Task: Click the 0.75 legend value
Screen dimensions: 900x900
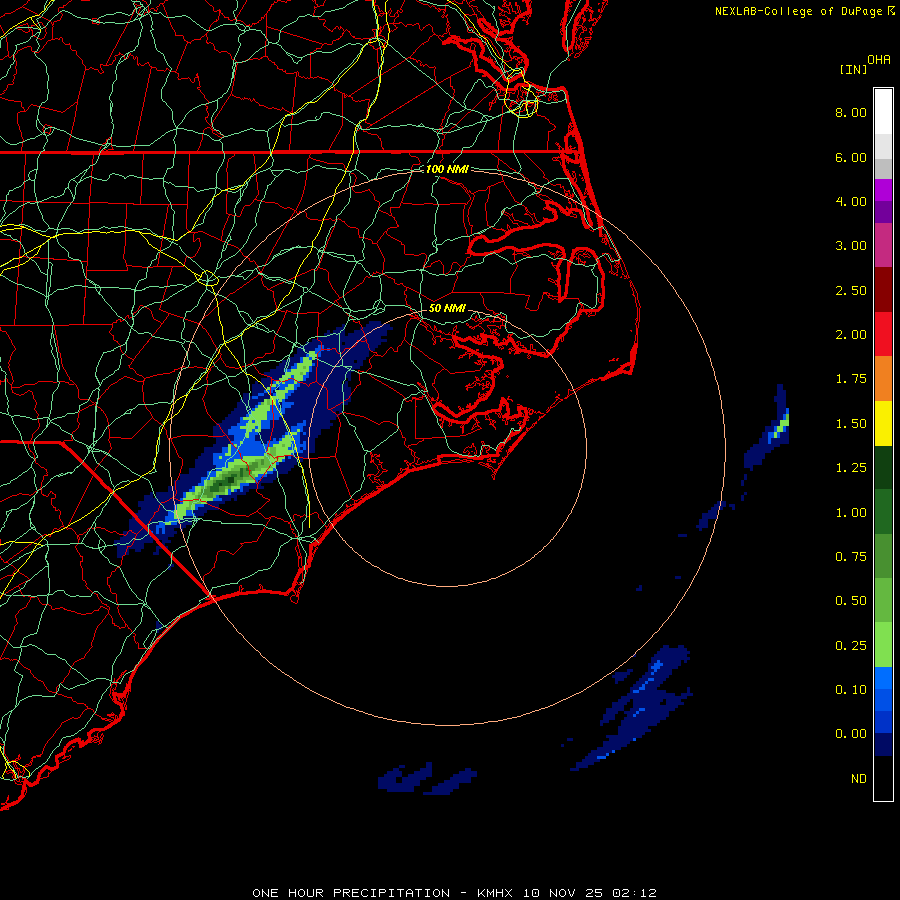Action: [x=851, y=557]
